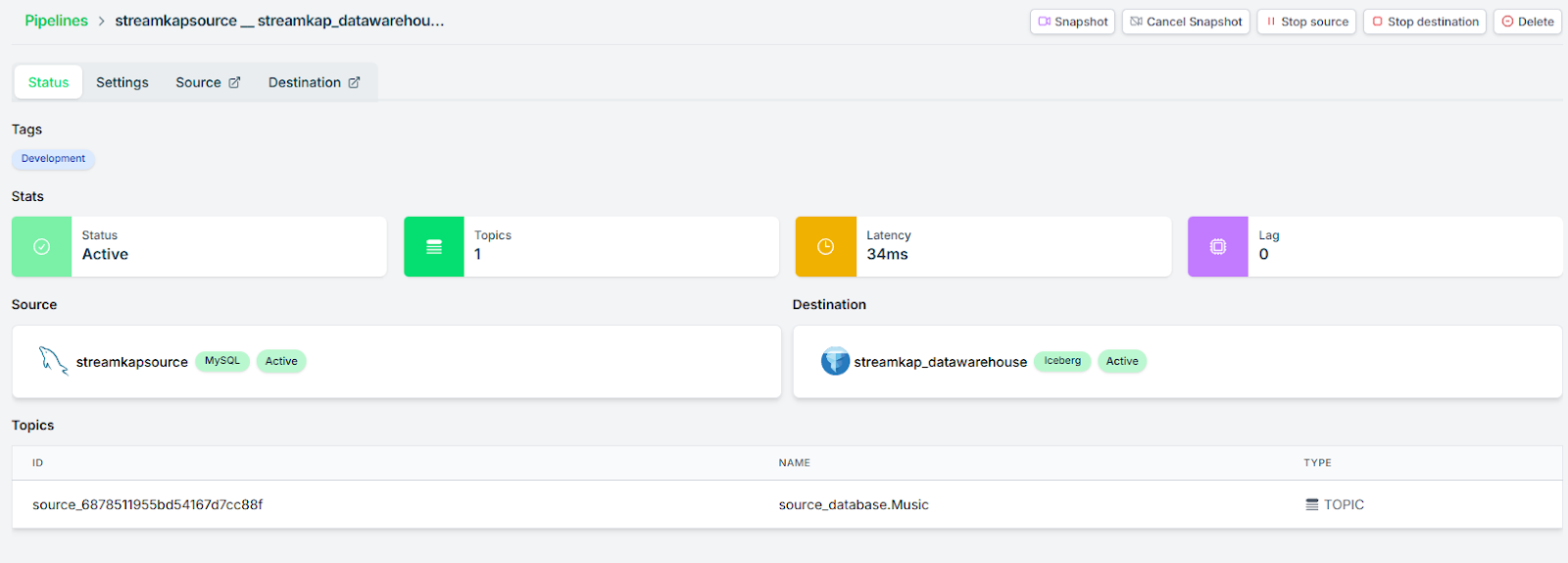Click the TYPE column header
Viewport: 1568px width, 563px height.
1317,463
